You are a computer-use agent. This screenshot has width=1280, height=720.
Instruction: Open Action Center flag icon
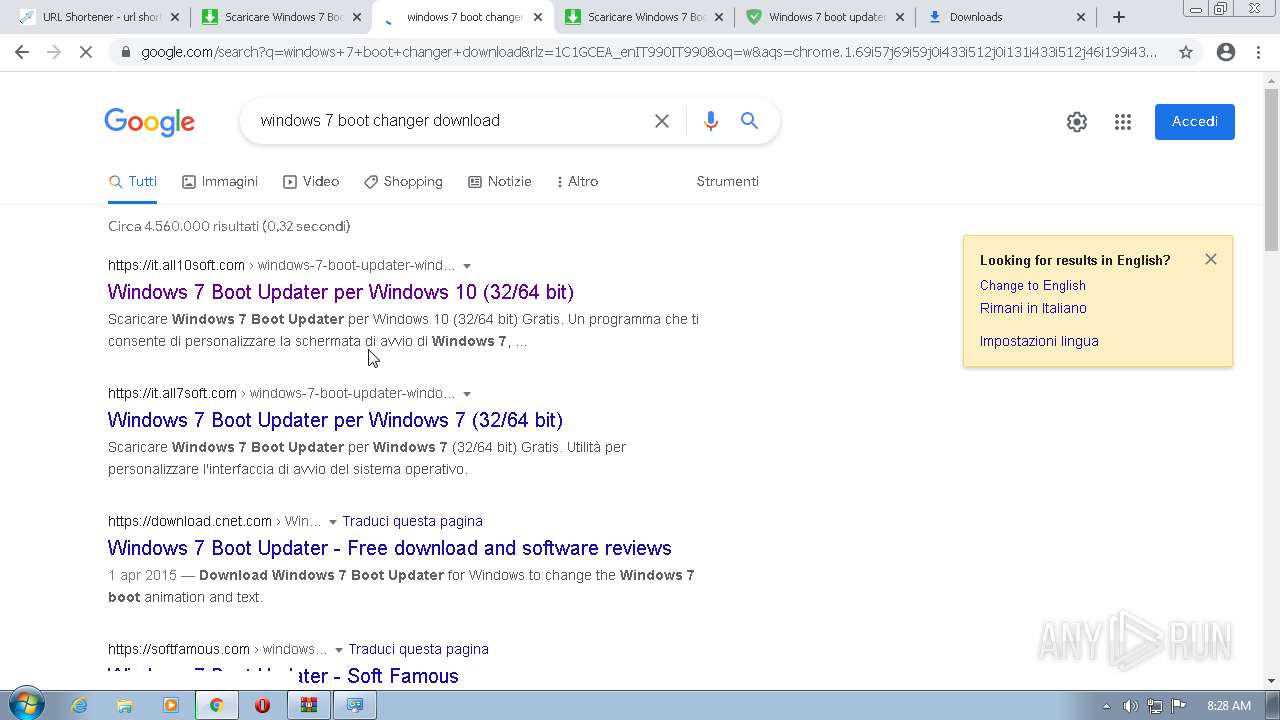[1179, 706]
